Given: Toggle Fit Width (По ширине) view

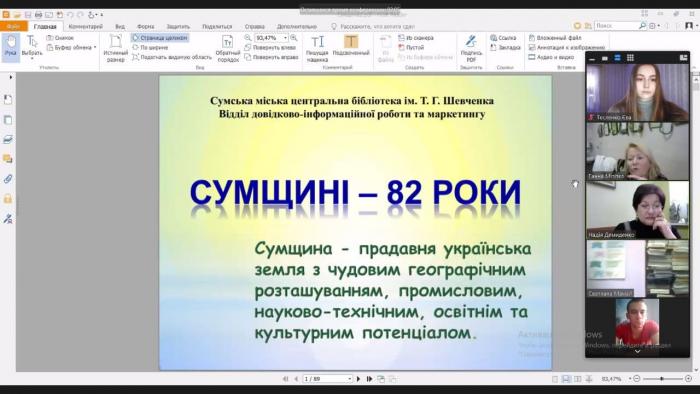Looking at the screenshot, I should click(150, 47).
